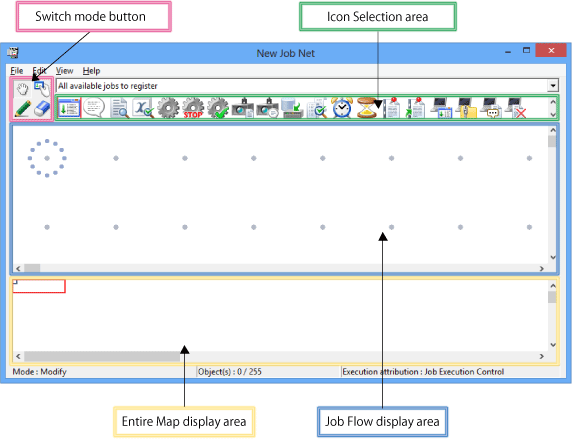This screenshot has height=439, width=572.
Task: Click the Job Flow area's horizontal scrollbar thumb
Action: (x=32, y=269)
